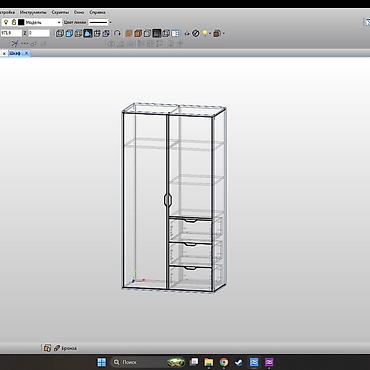The width and height of the screenshot is (370, 370).
Task: Click the Бронза material button
Action: point(65,348)
